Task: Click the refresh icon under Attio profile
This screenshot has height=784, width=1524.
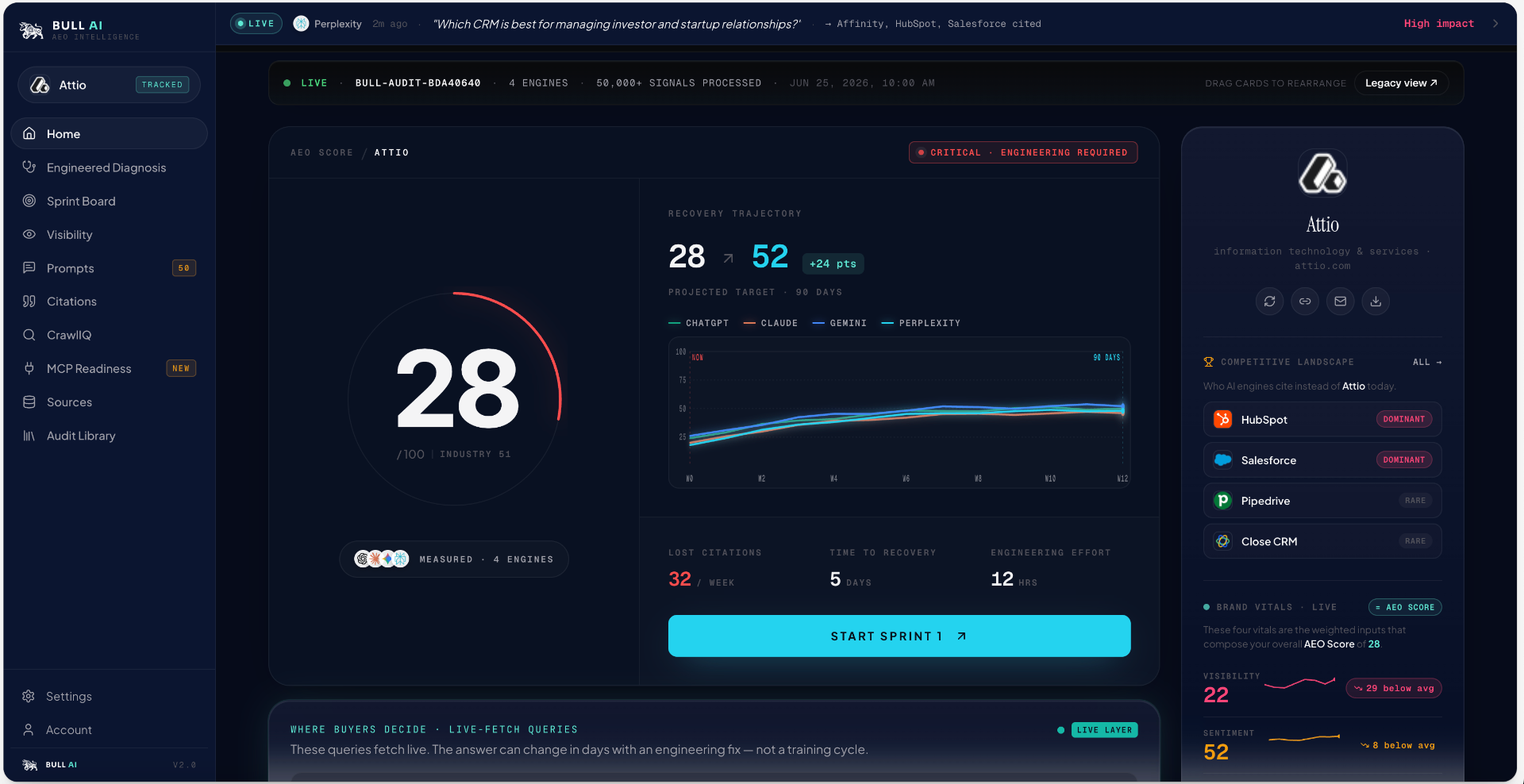Action: (1269, 301)
